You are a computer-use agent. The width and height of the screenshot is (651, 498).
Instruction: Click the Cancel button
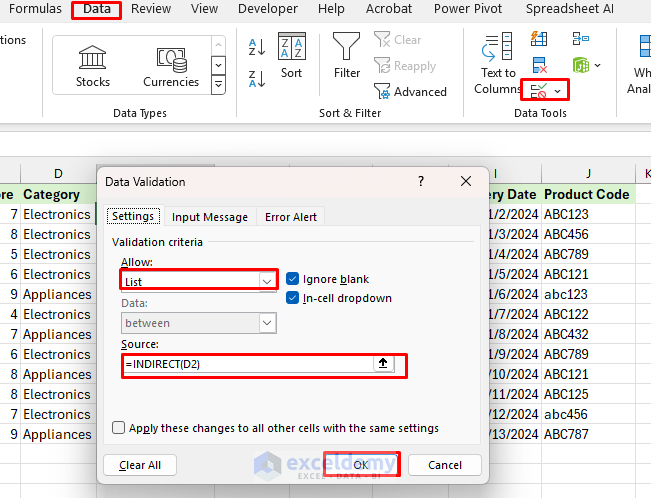click(445, 465)
